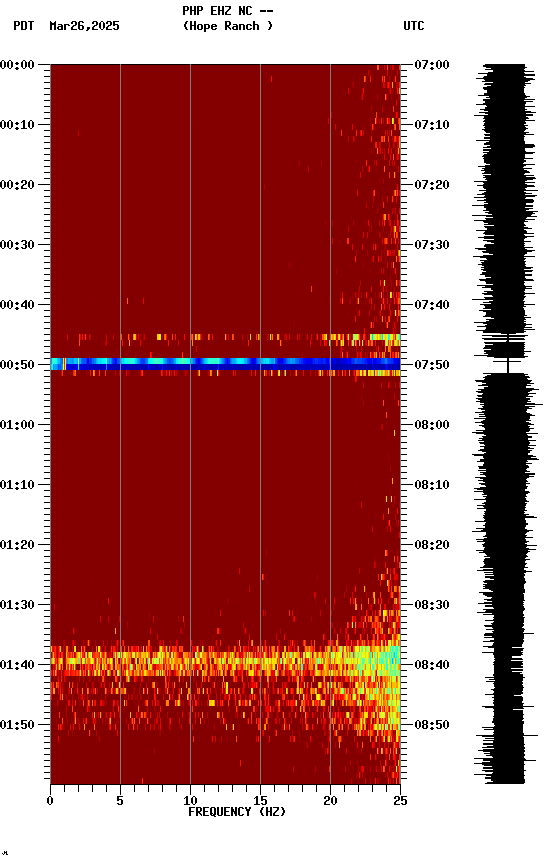Click the 01:20 PDT time label

17,545
